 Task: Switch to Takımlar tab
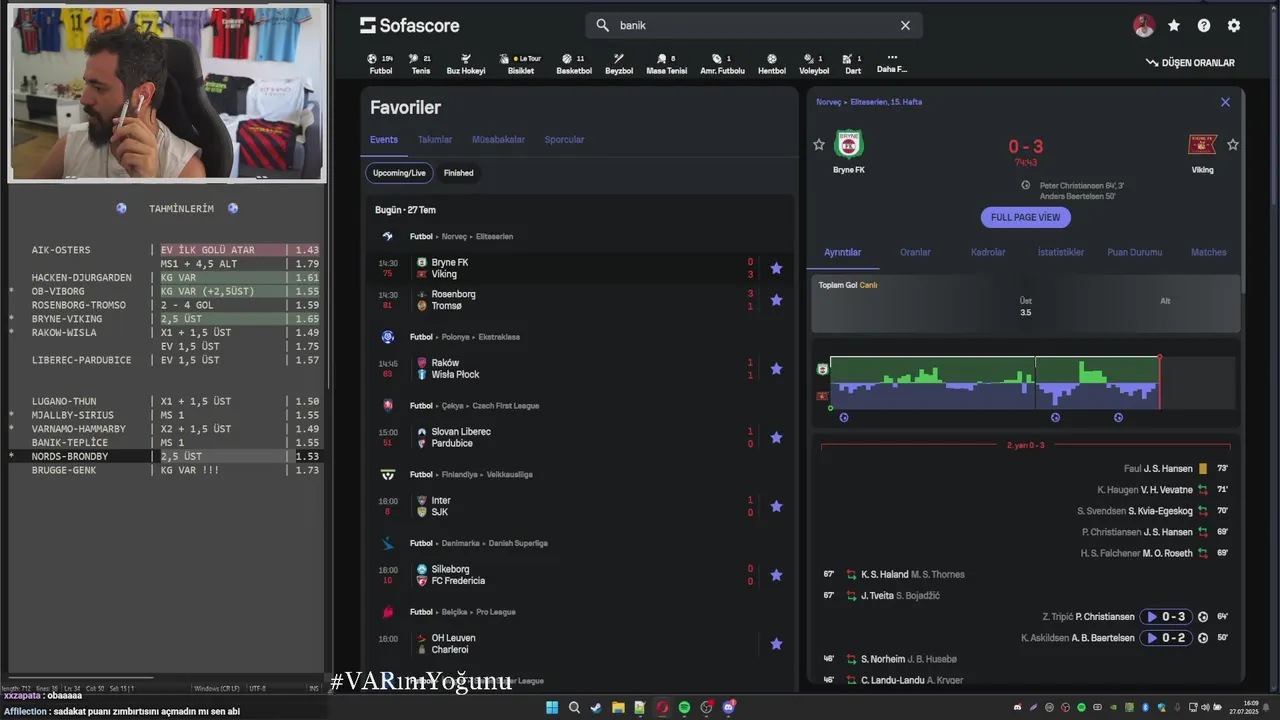coord(435,140)
